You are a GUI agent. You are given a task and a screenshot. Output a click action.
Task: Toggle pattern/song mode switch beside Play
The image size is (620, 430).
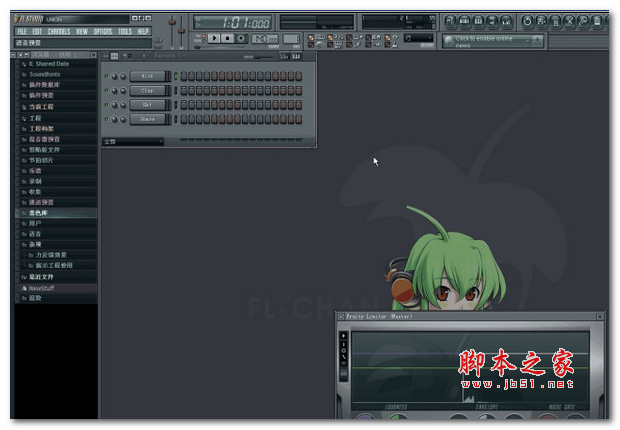pyautogui.click(x=204, y=38)
